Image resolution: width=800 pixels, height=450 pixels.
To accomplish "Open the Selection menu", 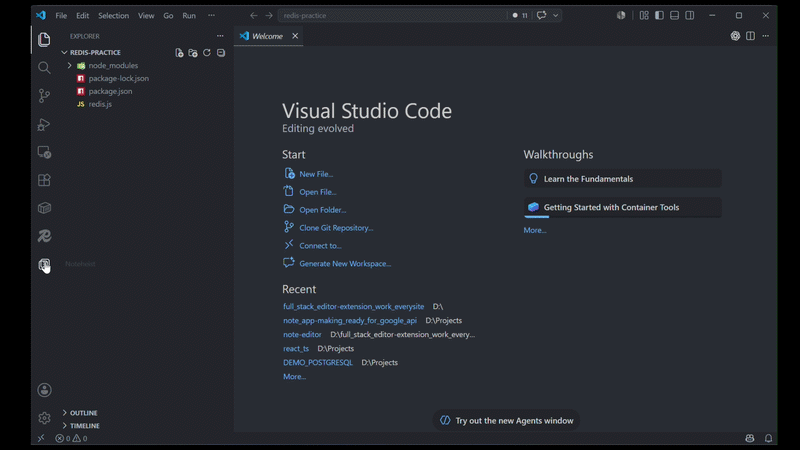I will coord(113,15).
